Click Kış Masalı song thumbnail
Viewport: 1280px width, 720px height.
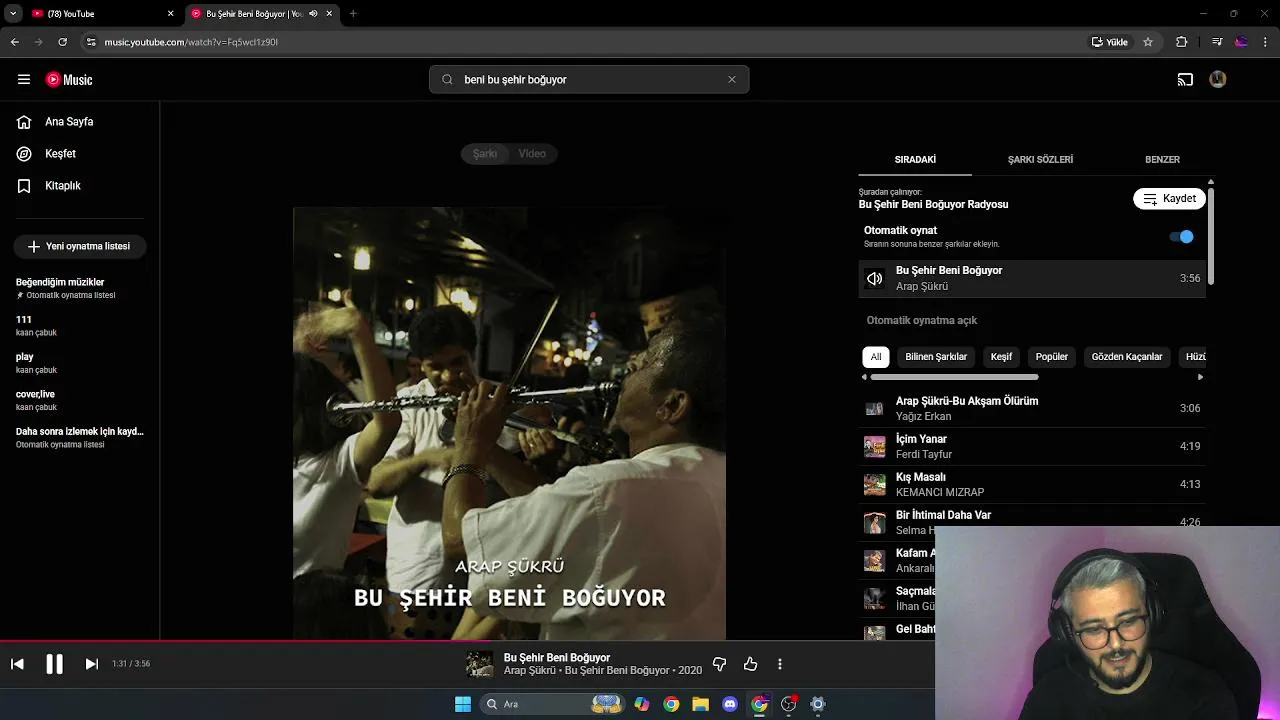click(875, 485)
